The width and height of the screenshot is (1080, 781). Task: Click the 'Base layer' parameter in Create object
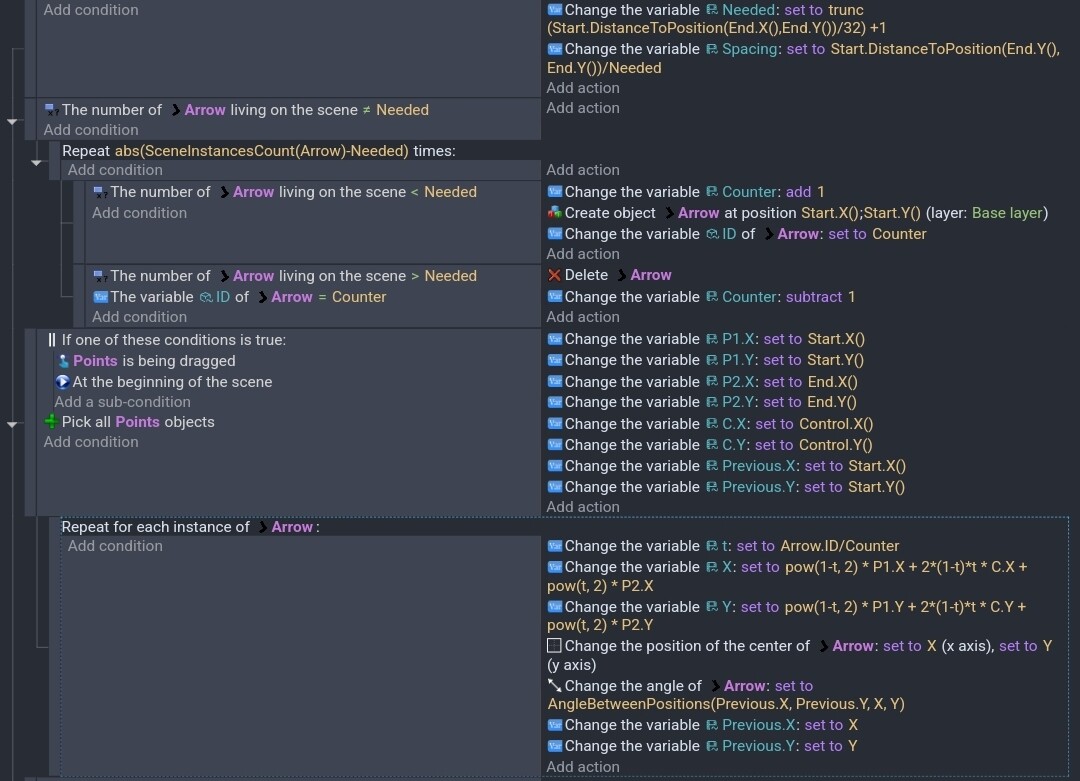pyautogui.click(x=1007, y=213)
